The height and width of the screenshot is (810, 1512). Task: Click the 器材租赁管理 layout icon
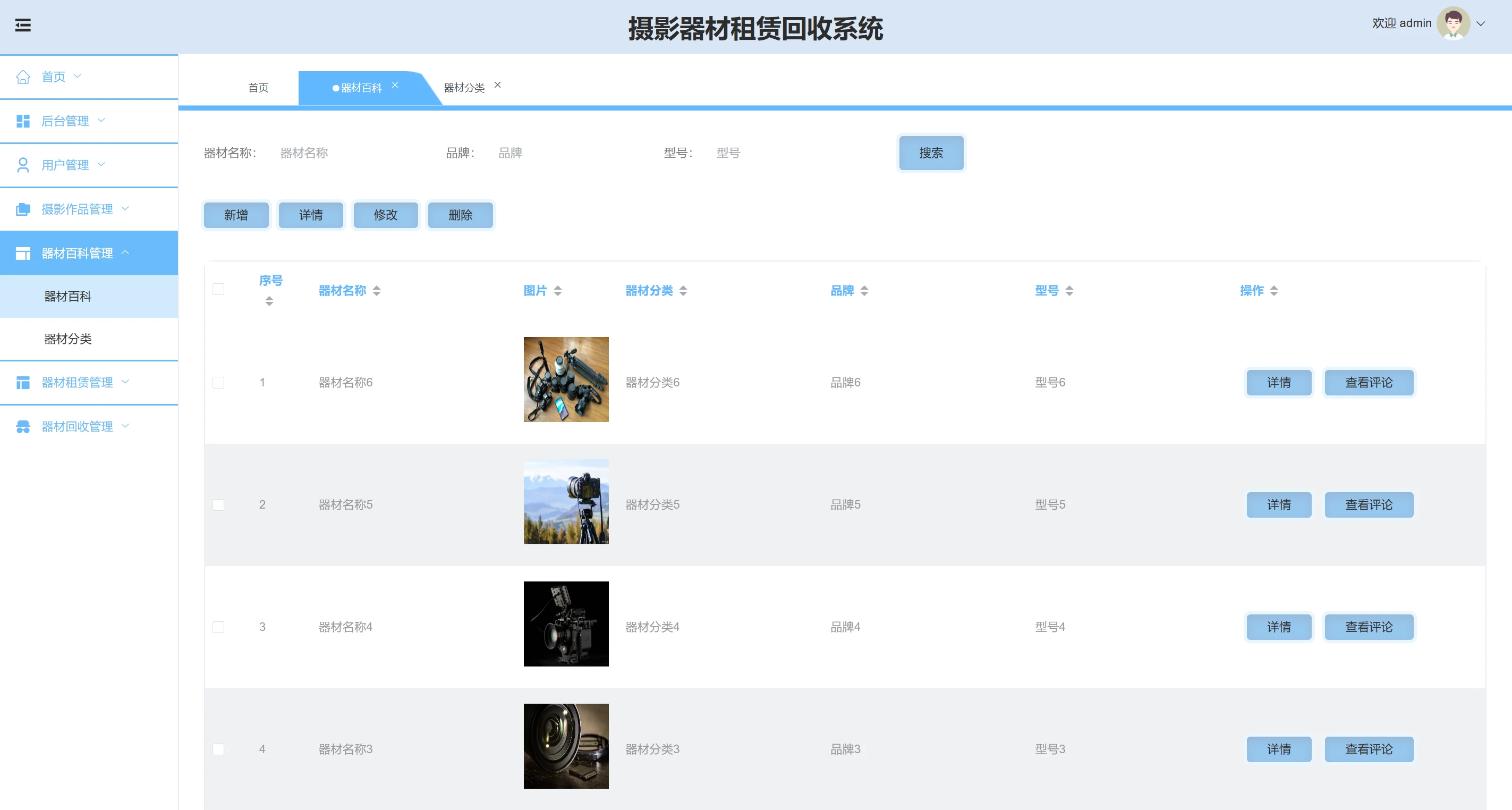tap(23, 382)
